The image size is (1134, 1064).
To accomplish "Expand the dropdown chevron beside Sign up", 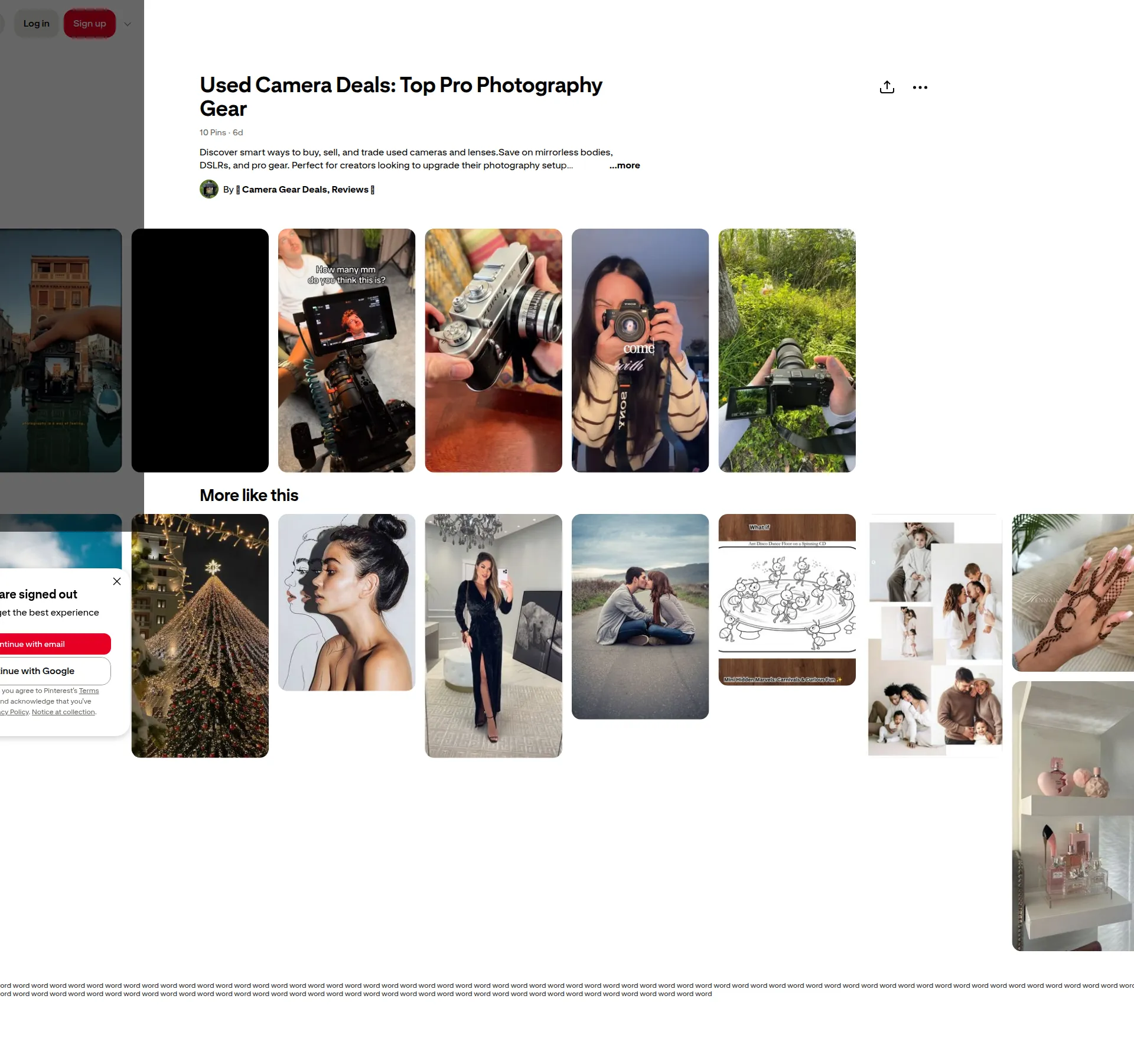I will (128, 24).
